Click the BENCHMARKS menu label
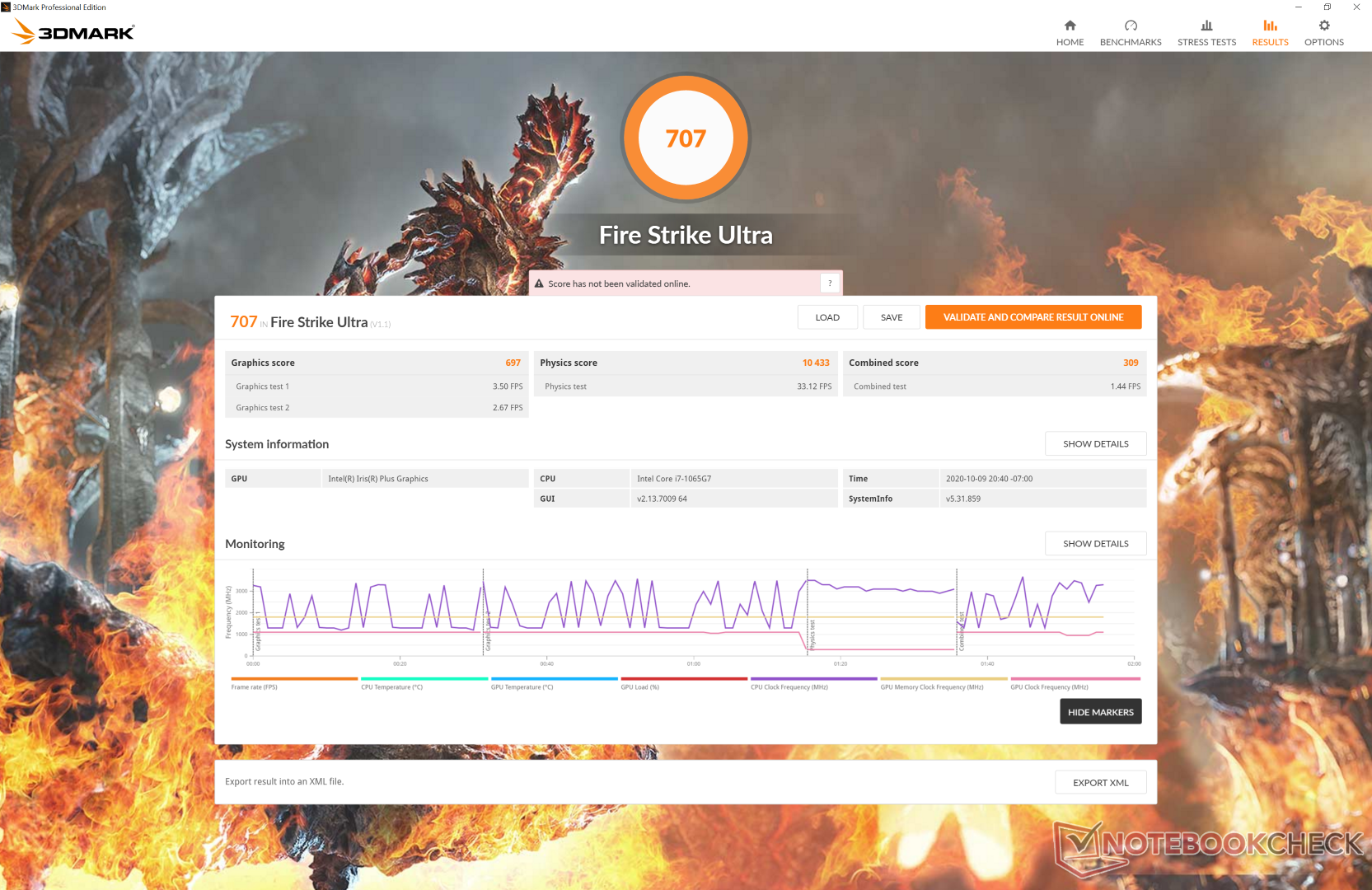 pyautogui.click(x=1131, y=42)
